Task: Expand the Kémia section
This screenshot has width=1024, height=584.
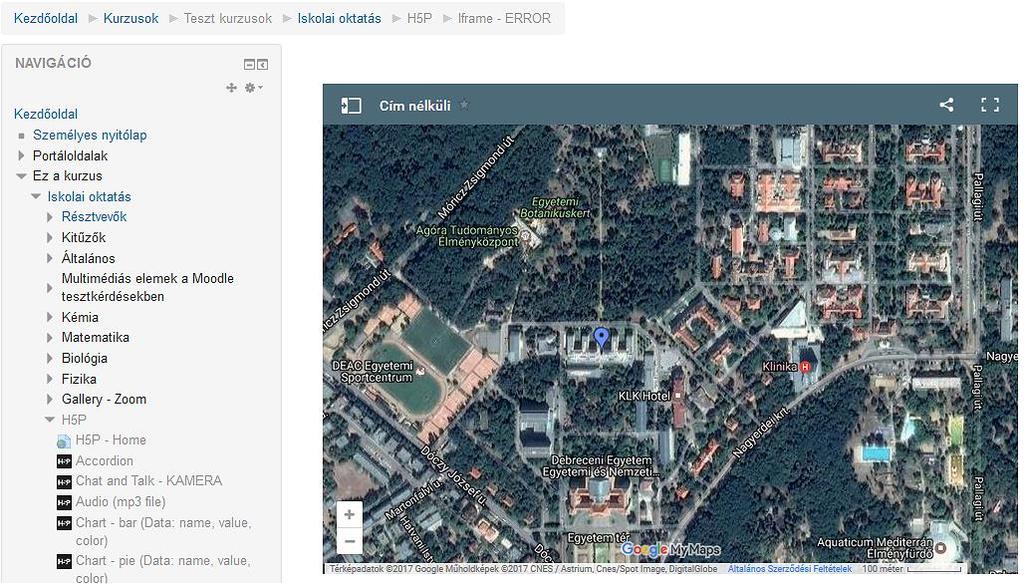Action: click(x=50, y=317)
